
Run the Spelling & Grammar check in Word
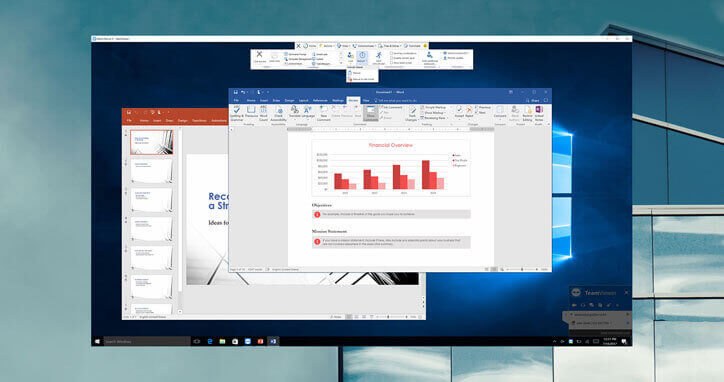[x=236, y=114]
